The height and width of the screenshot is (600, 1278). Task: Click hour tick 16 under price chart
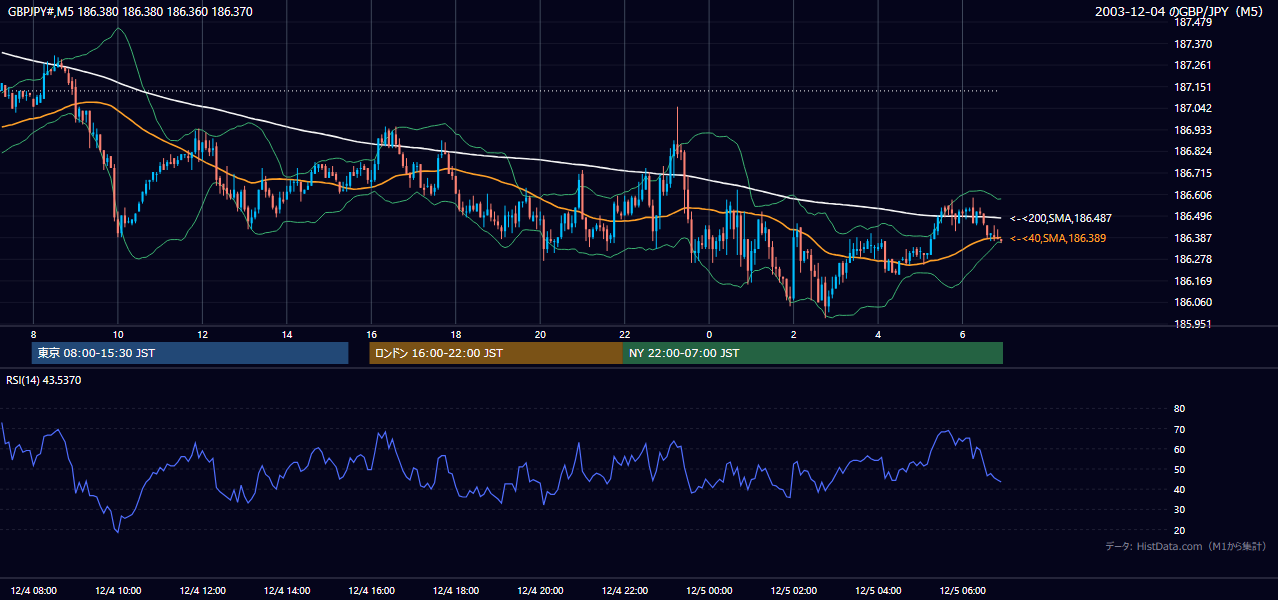click(372, 334)
